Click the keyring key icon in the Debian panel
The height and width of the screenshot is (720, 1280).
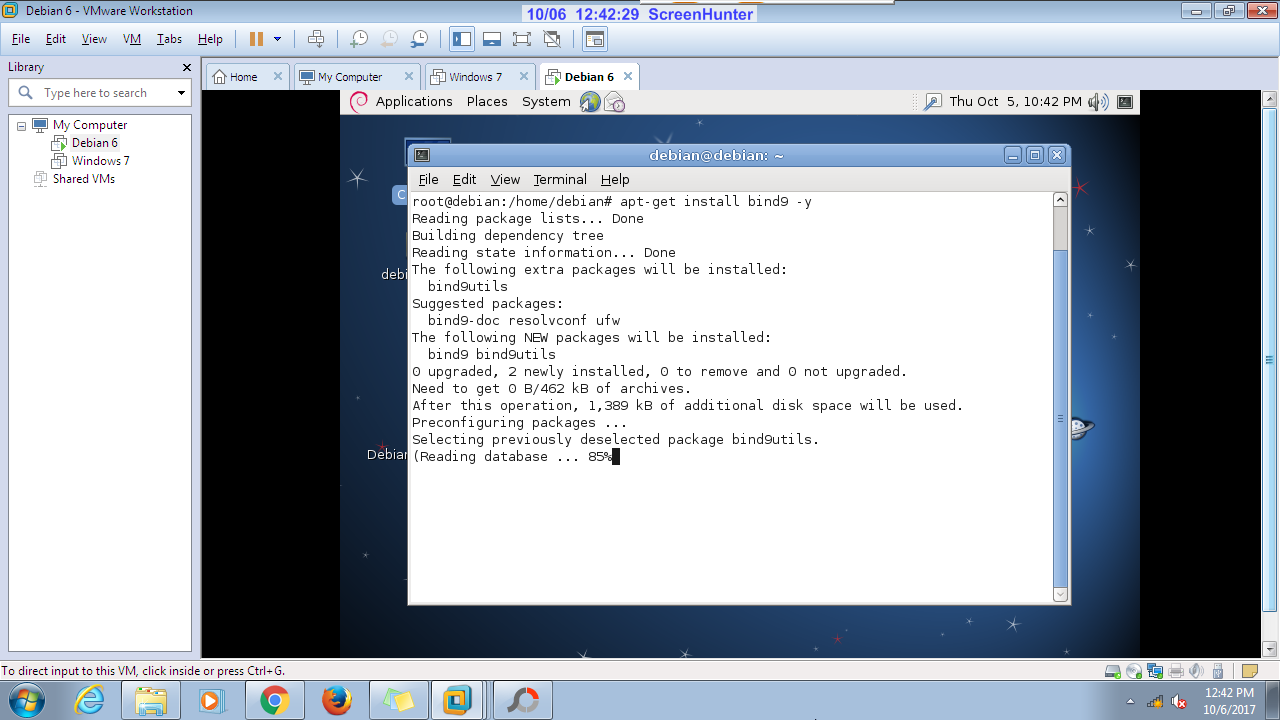pyautogui.click(x=932, y=102)
